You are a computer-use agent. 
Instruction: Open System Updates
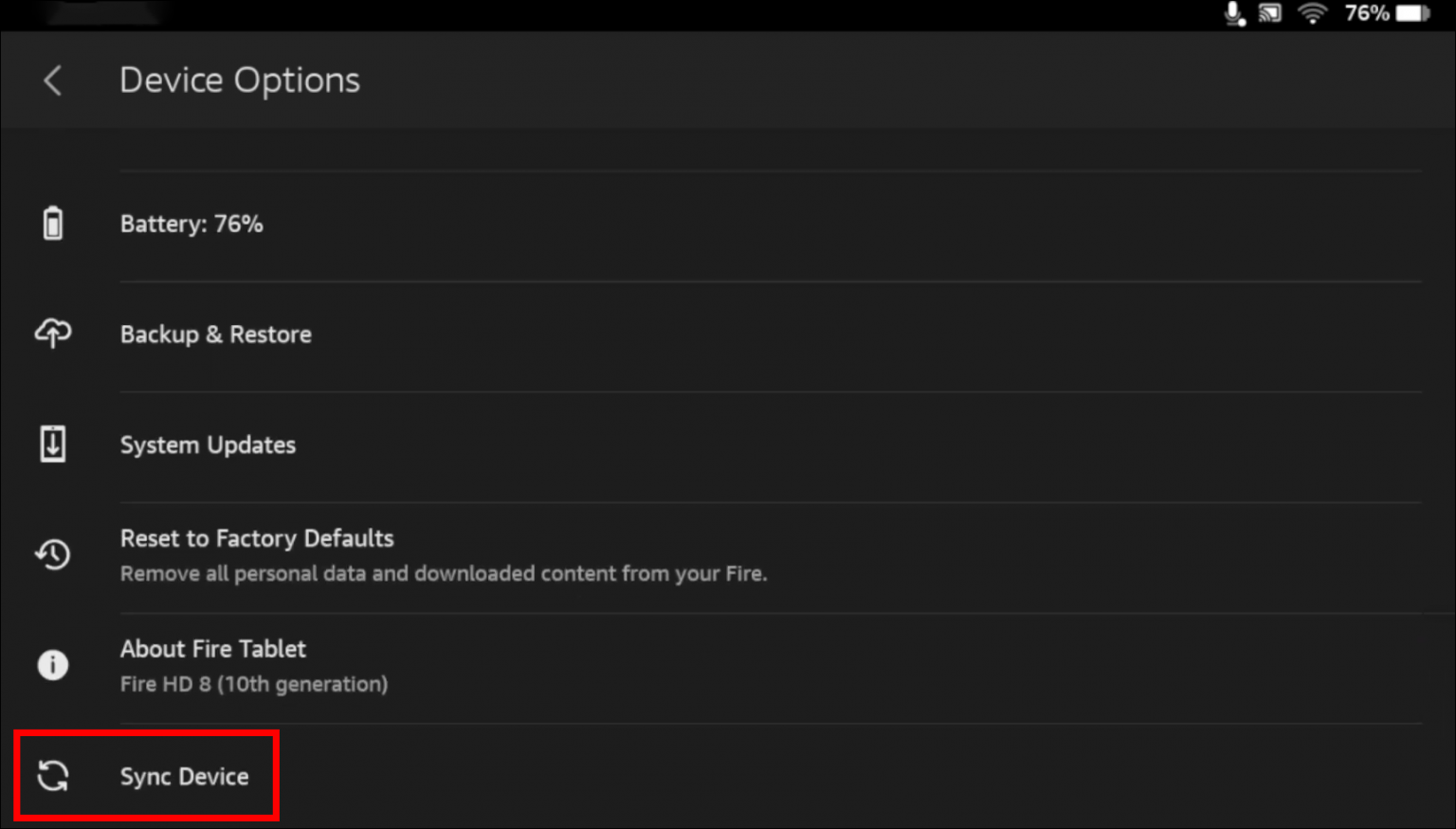[x=208, y=444]
